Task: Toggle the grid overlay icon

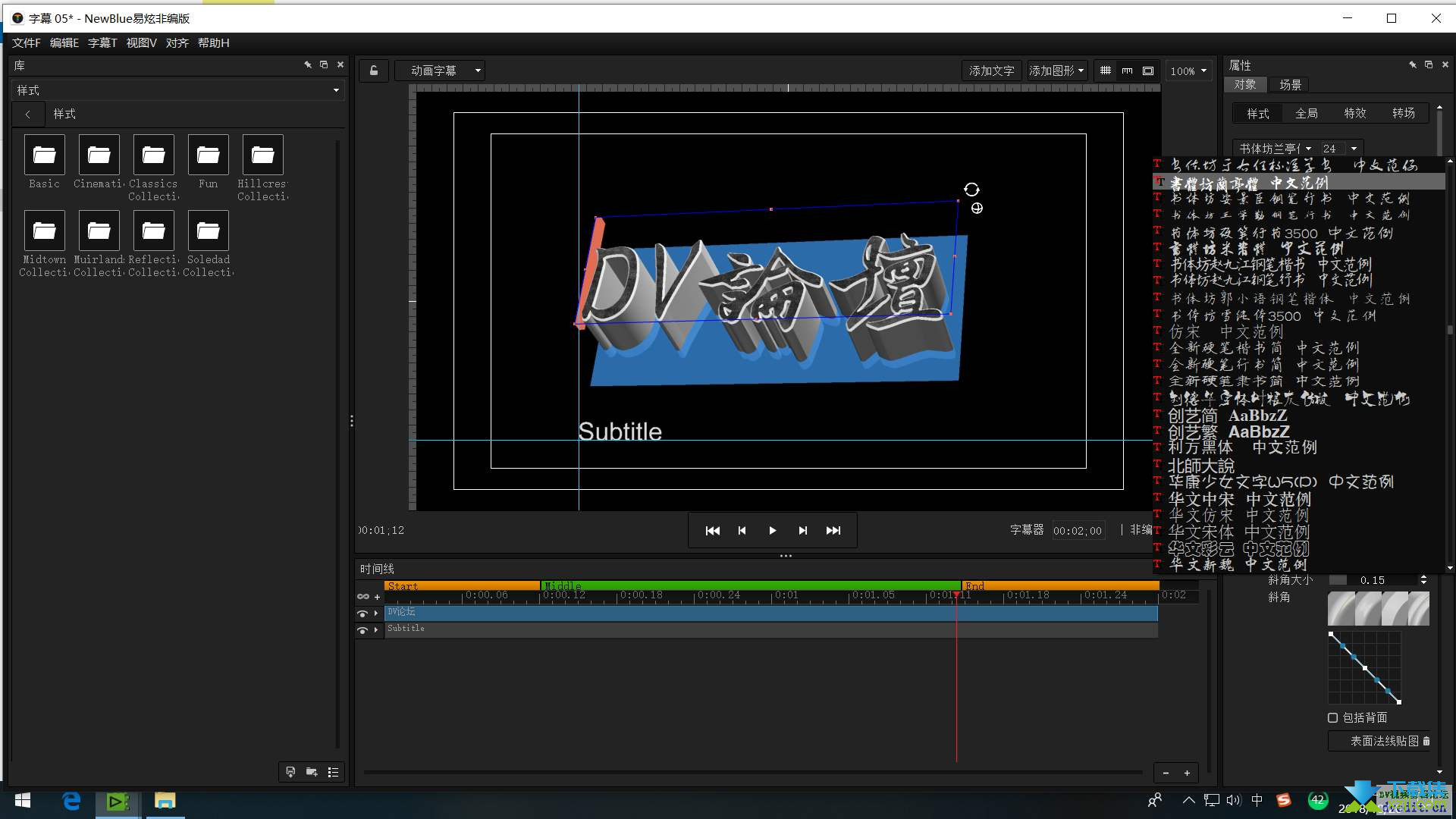Action: (1106, 71)
